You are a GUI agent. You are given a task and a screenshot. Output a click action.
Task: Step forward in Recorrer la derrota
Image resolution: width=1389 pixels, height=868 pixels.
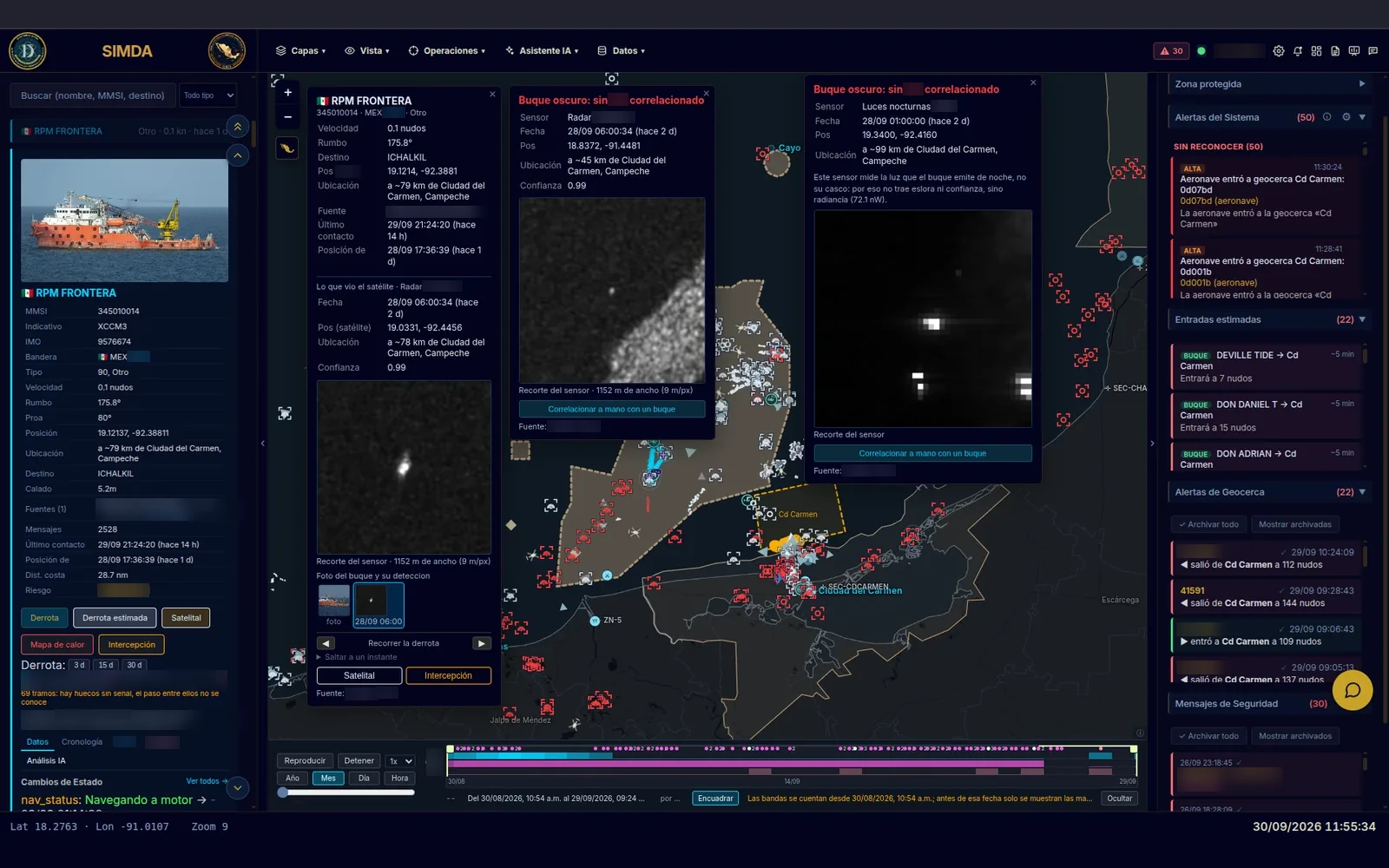point(481,643)
